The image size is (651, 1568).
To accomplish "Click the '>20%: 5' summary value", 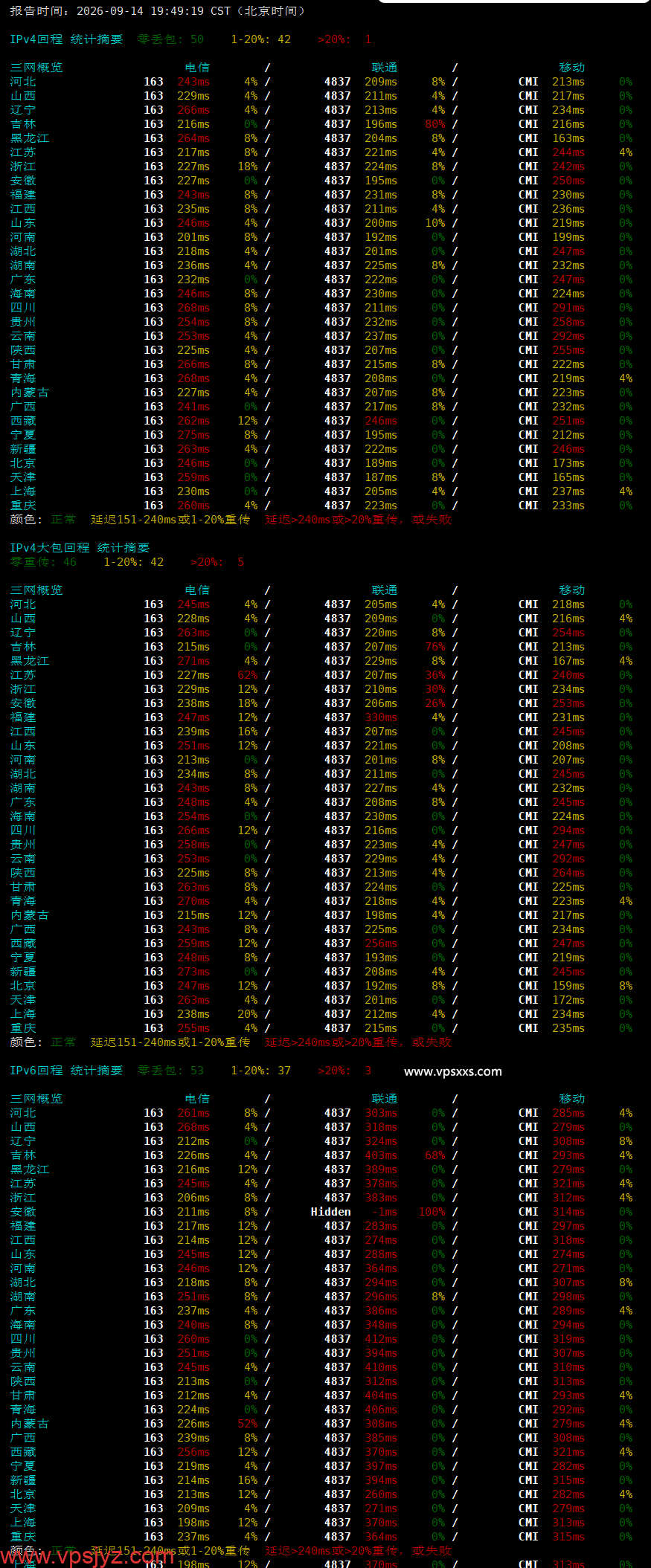I will tap(217, 562).
